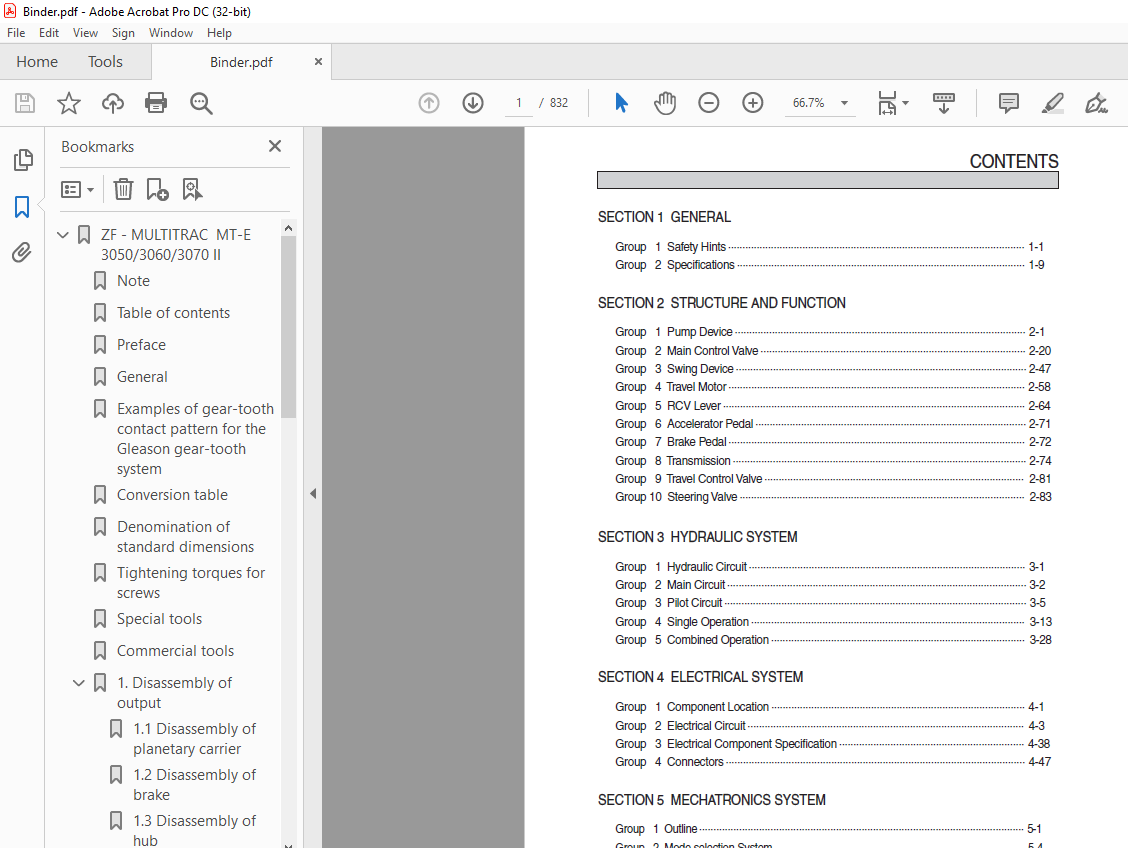Open the General bookmark
This screenshot has height=848, width=1128.
pos(142,377)
